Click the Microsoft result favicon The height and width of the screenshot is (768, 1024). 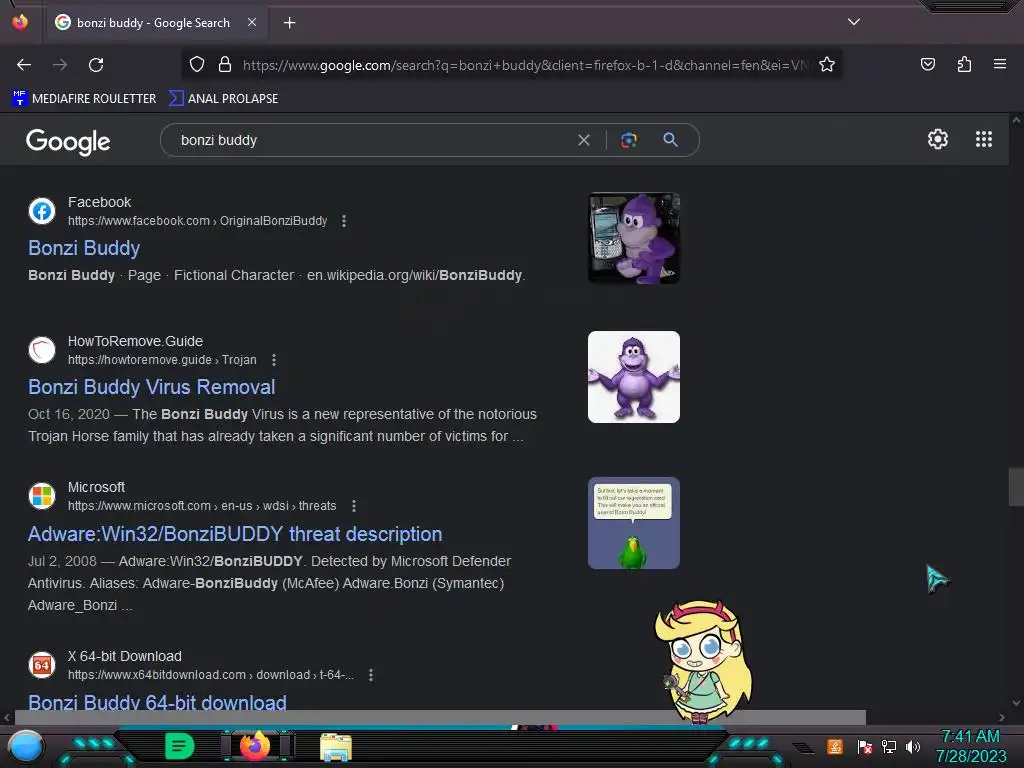[x=42, y=496]
